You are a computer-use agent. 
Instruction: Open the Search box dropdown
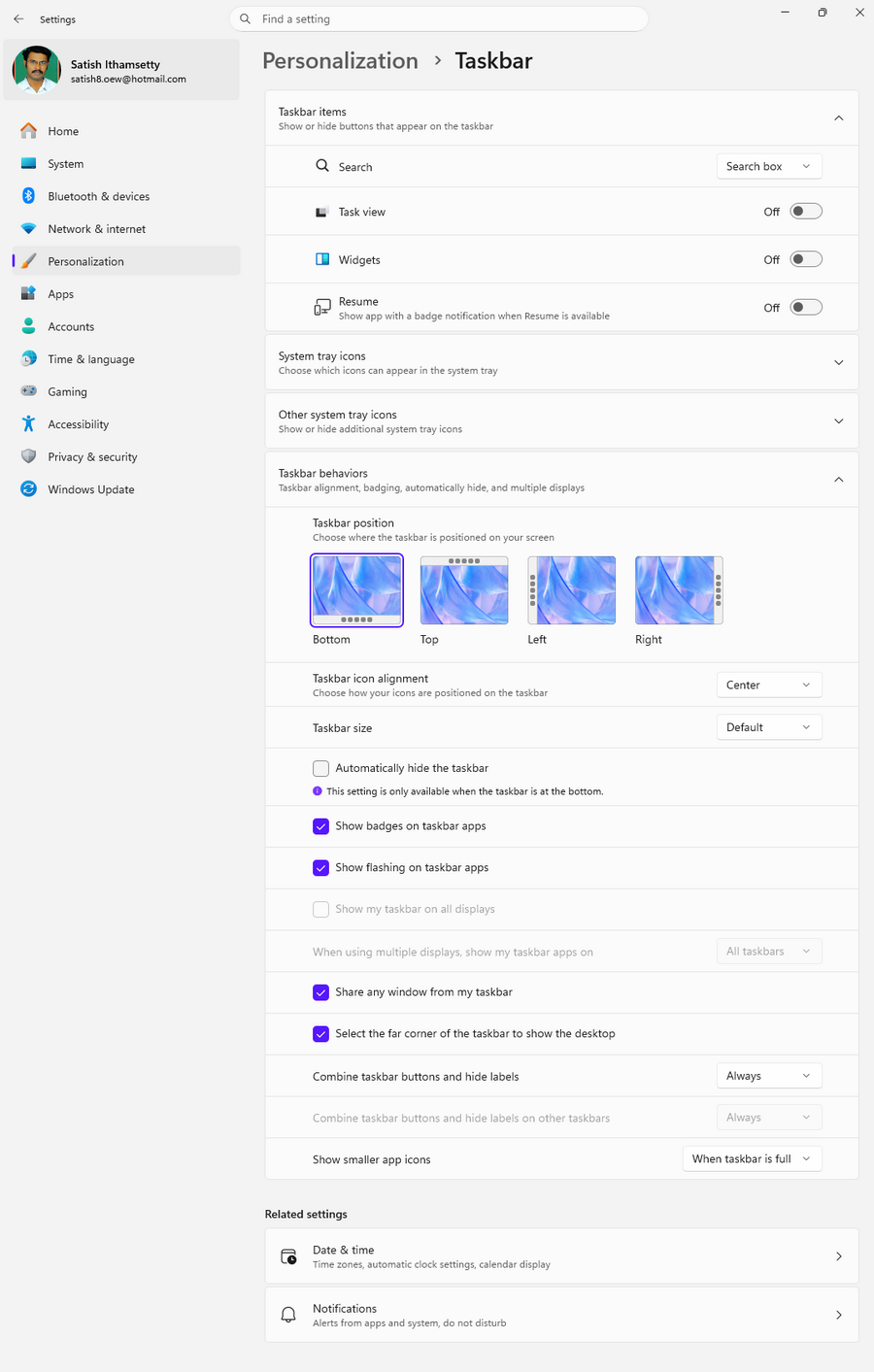769,166
